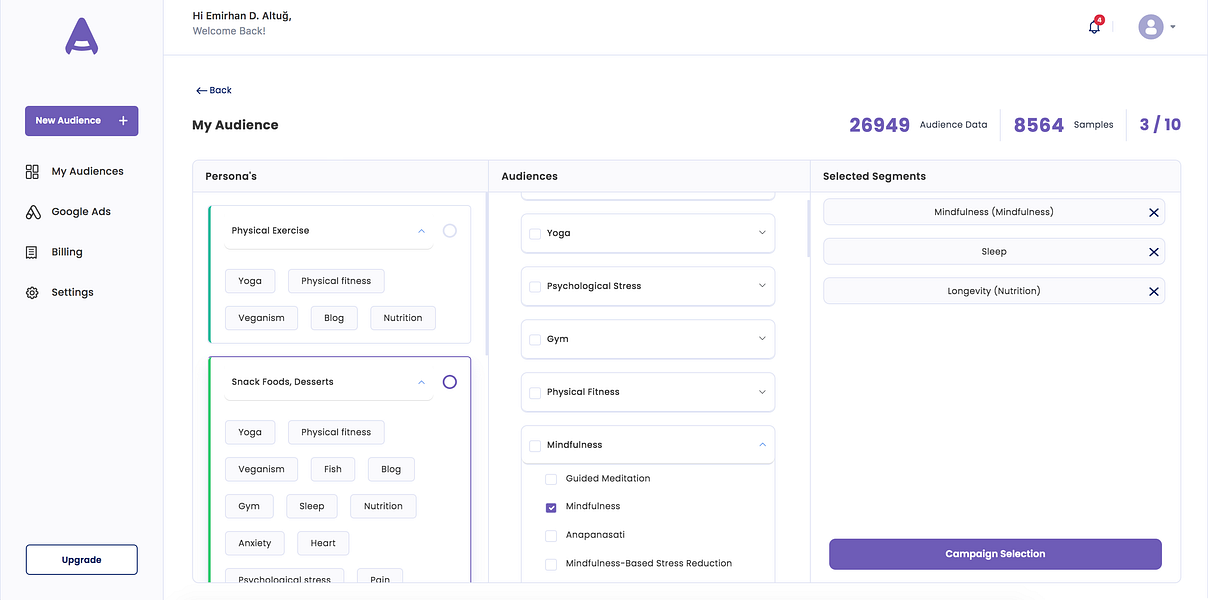Click the Campaign Selection button
Image resolution: width=1208 pixels, height=600 pixels.
pos(995,554)
